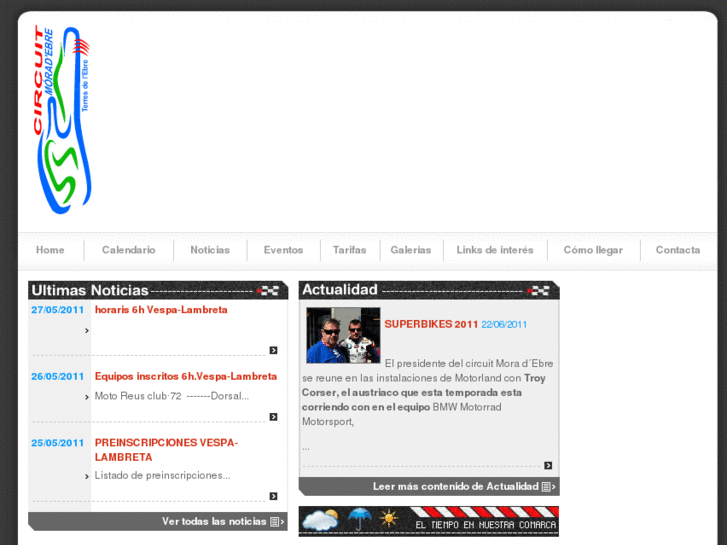Click the arrow icon under the Actualidad article
Screen dimensions: 727x545
point(548,465)
